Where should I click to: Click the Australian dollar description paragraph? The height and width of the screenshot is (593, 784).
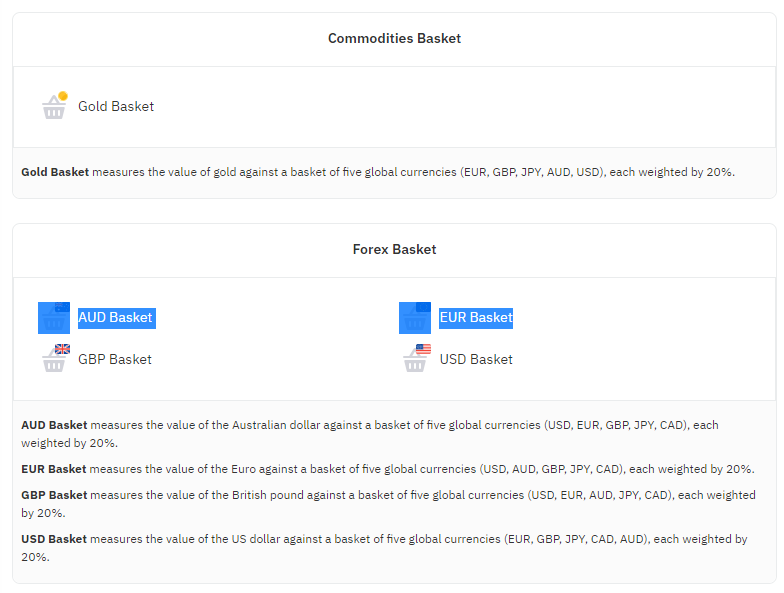point(370,434)
